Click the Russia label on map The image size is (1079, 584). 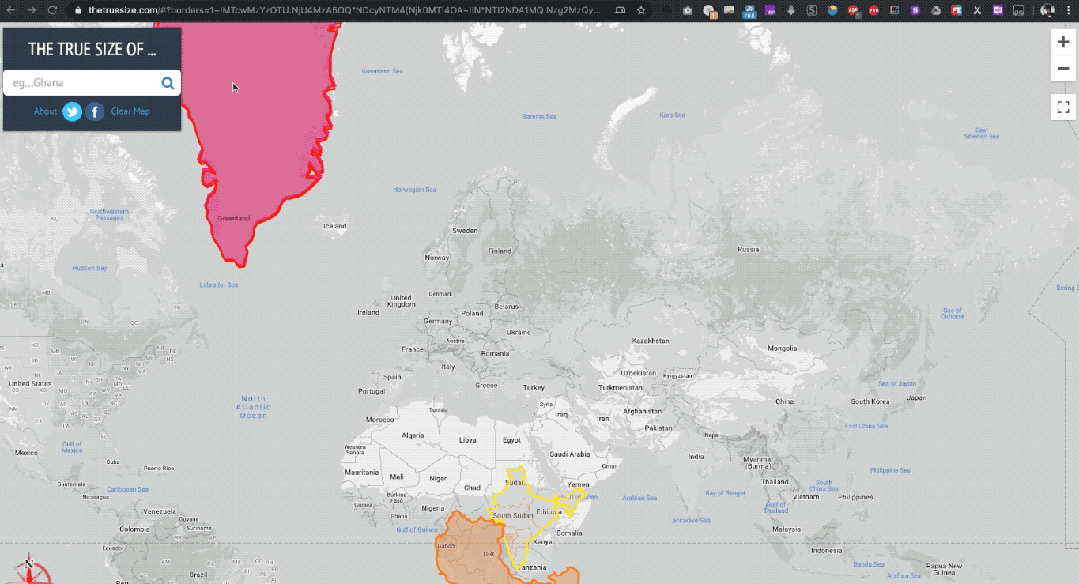coord(748,250)
